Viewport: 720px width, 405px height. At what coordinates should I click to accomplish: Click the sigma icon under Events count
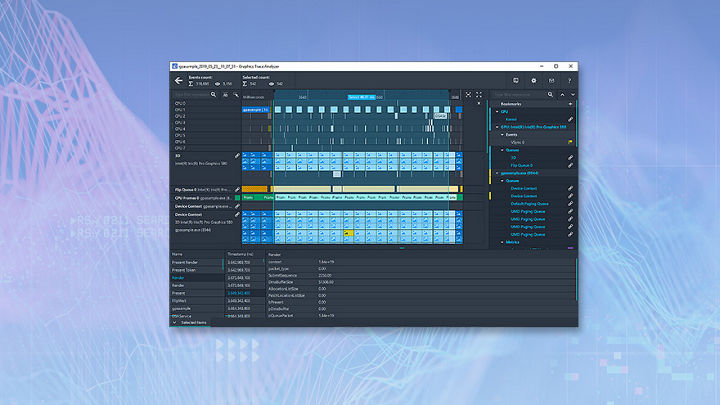191,84
